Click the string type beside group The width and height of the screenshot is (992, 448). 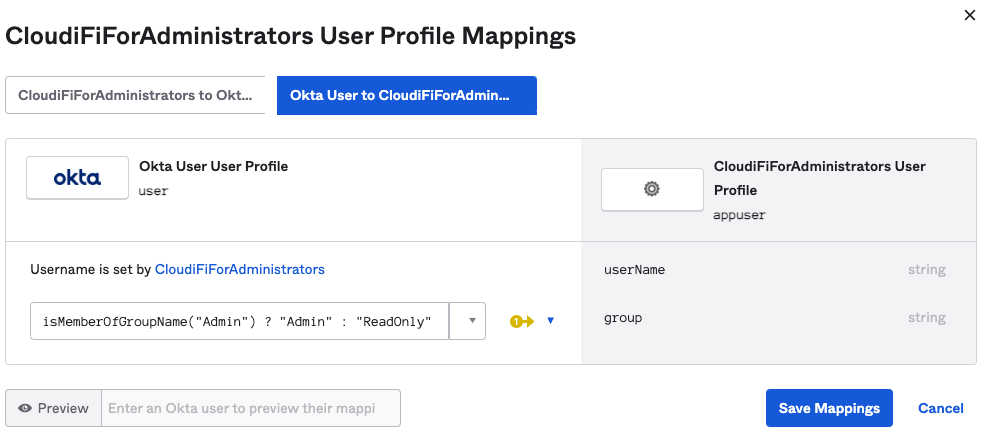927,318
